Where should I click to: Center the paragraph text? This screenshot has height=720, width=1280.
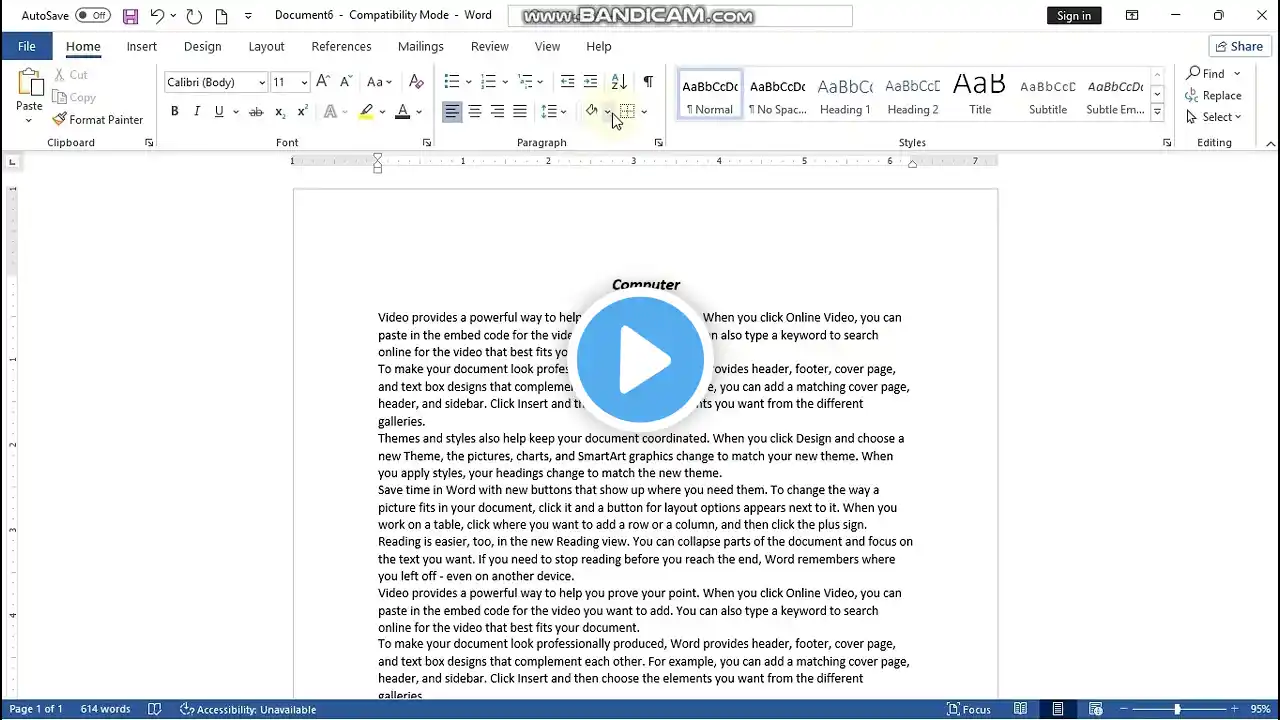(x=475, y=111)
